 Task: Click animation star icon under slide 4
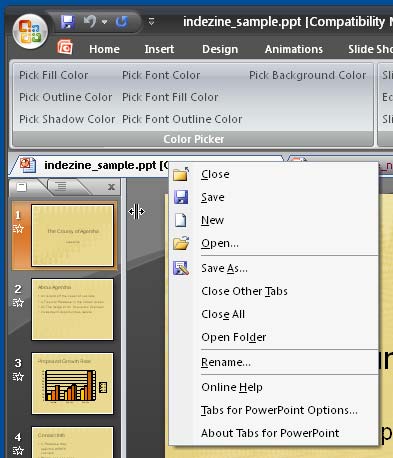[18, 451]
